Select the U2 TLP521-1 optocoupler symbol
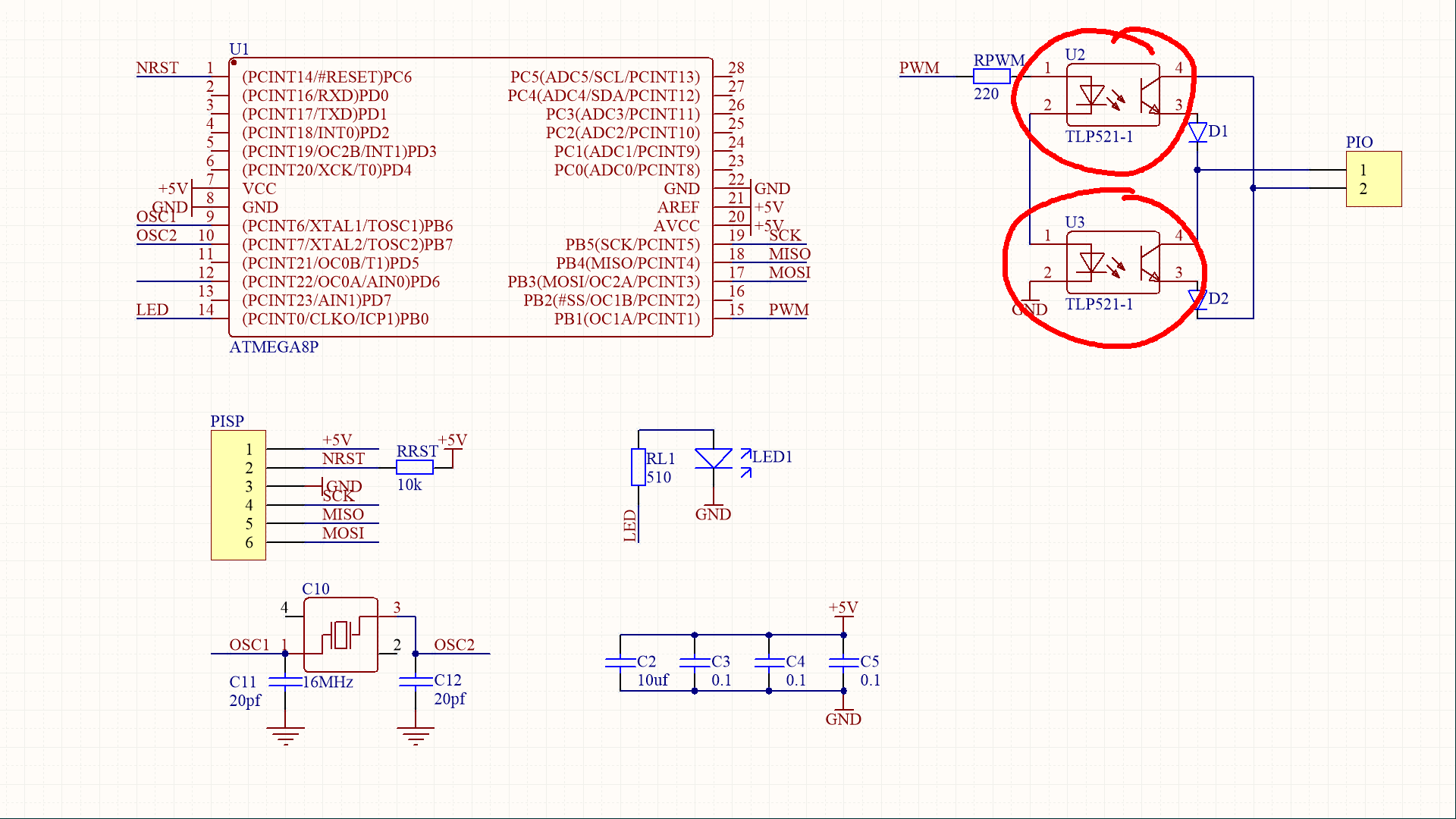 (x=1112, y=96)
